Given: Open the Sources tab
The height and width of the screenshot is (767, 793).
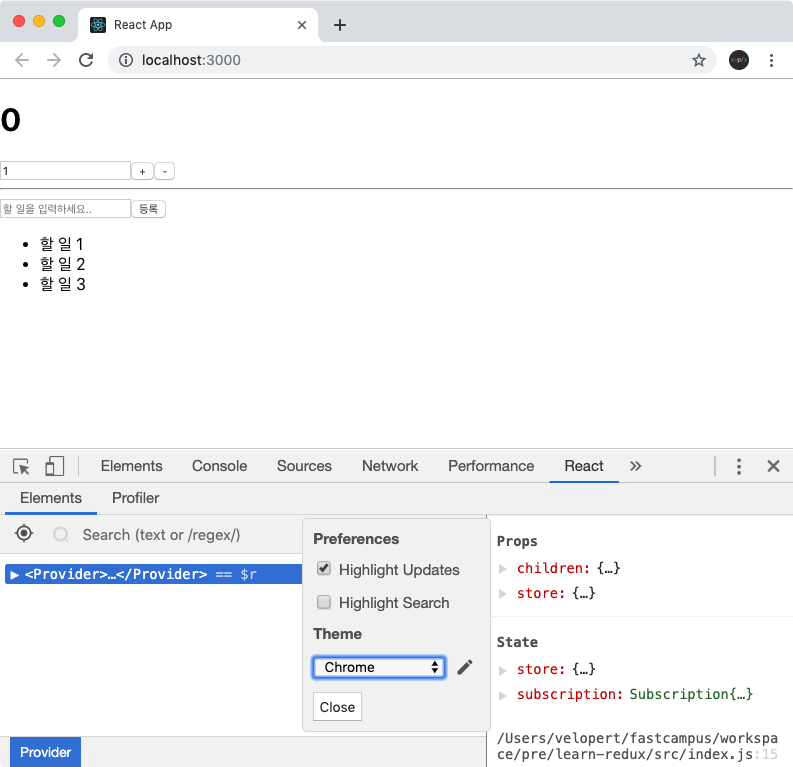Looking at the screenshot, I should [304, 466].
